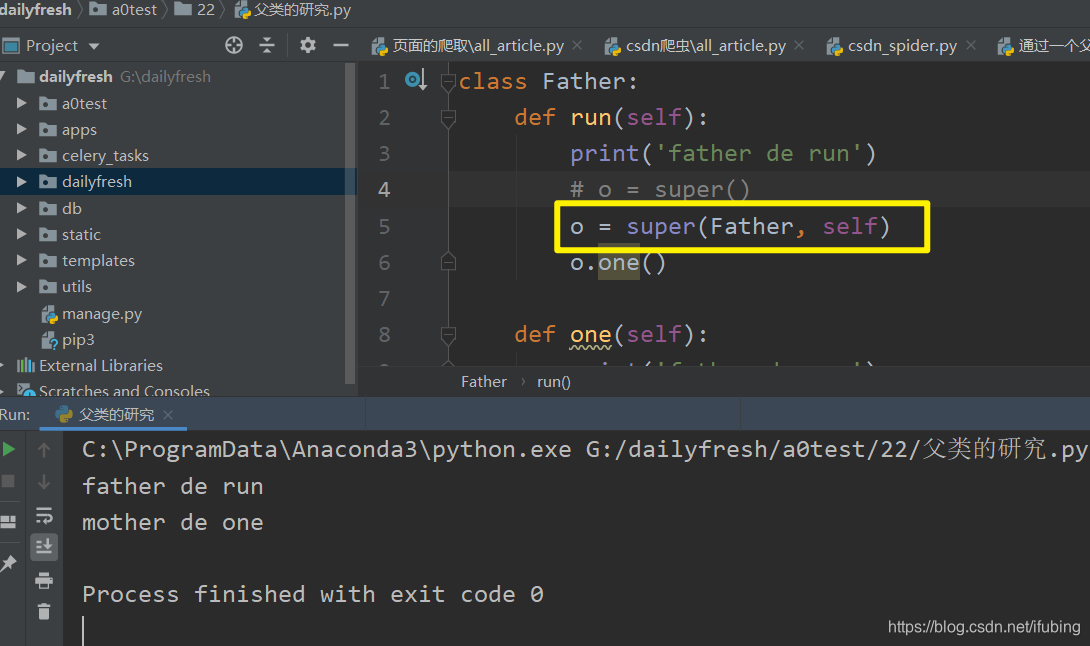Expand the static folder arrow
The height and width of the screenshot is (646, 1090).
point(21,234)
